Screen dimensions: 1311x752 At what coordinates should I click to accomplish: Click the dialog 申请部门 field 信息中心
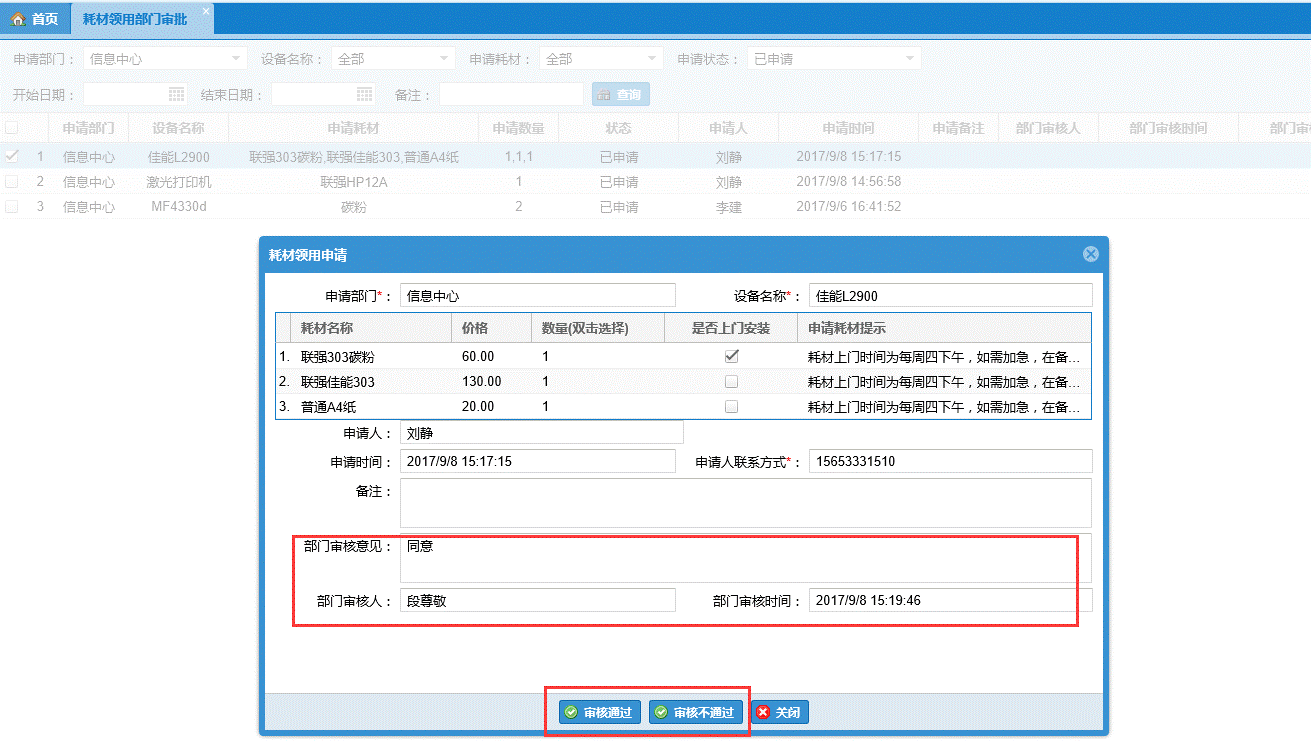(538, 295)
